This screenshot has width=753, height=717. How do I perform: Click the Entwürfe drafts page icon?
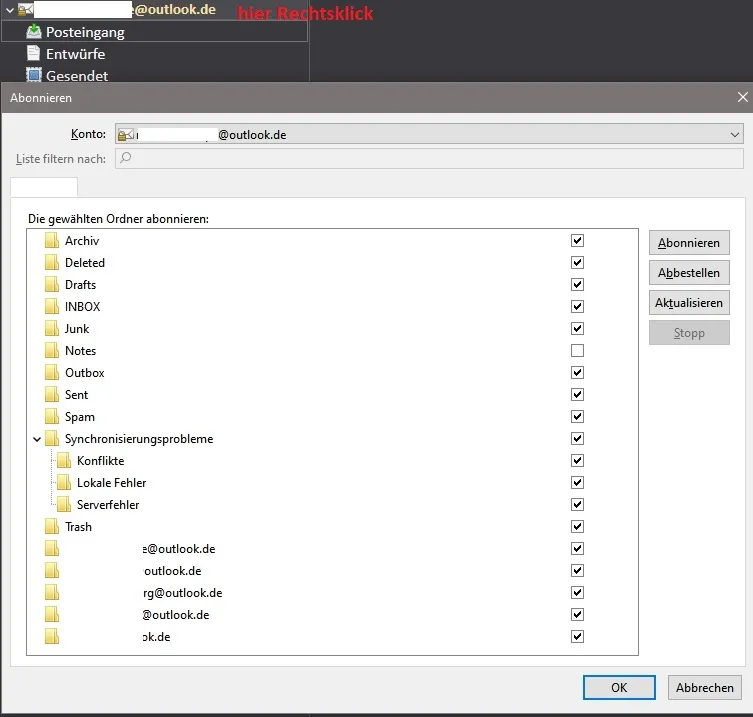[34, 53]
